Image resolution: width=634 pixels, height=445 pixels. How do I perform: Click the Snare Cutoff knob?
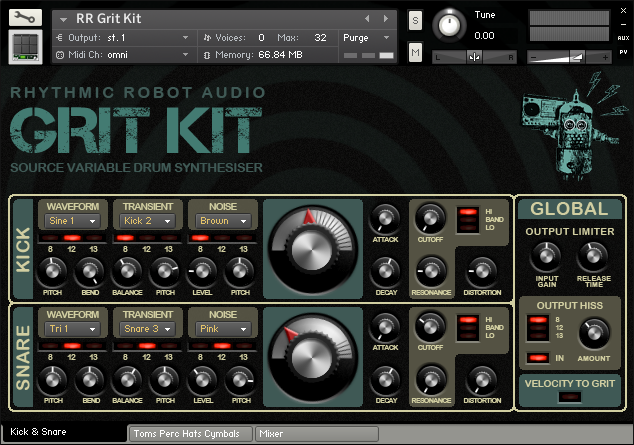(430, 327)
